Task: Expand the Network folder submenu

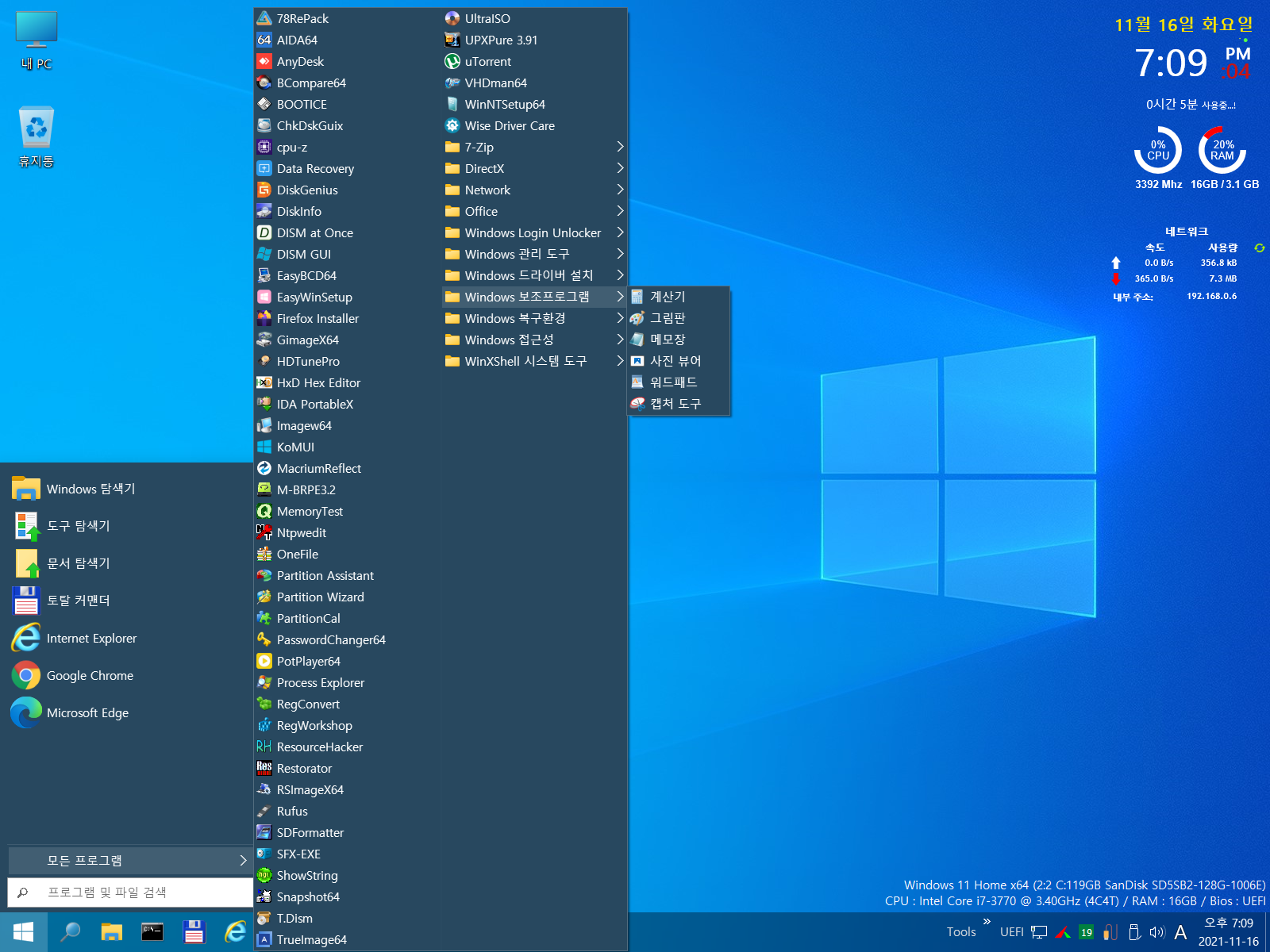Action: click(534, 190)
